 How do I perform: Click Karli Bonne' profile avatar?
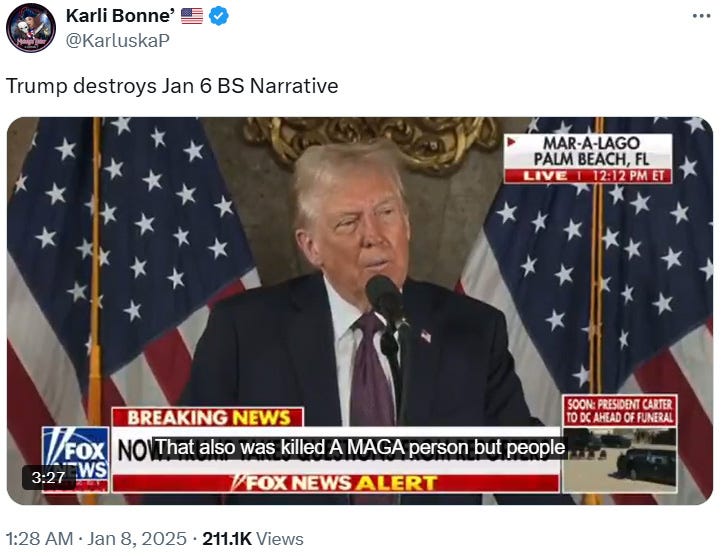(31, 28)
